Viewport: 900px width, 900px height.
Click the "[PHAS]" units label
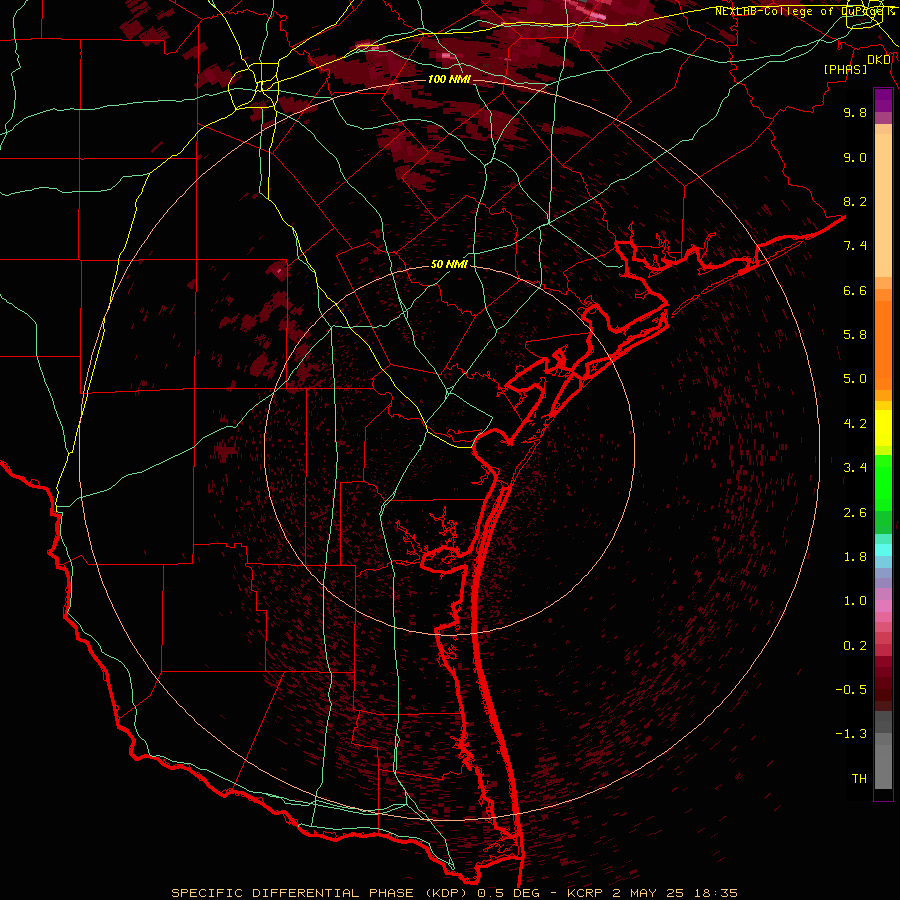[845, 70]
